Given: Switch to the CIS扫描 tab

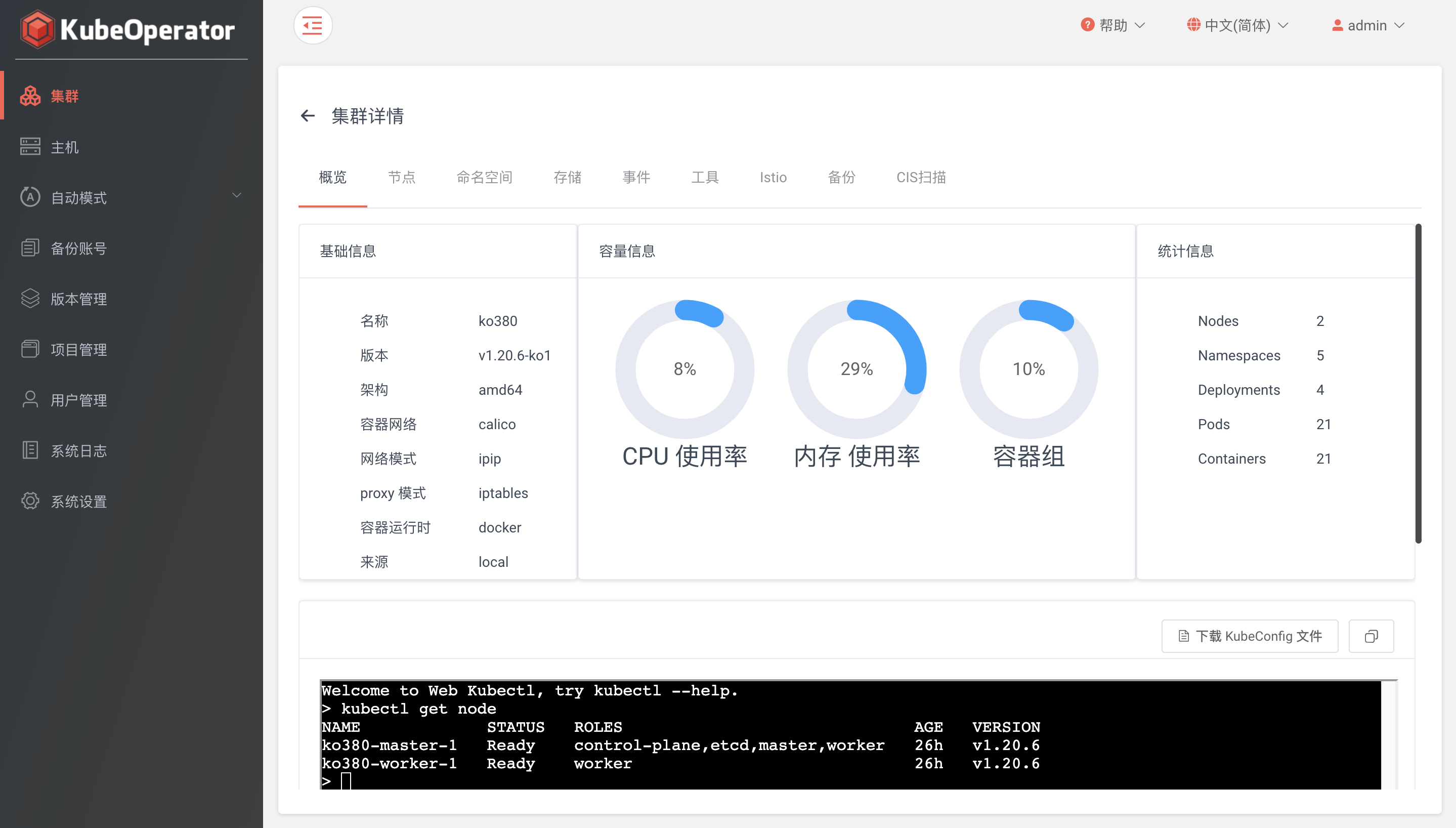Looking at the screenshot, I should 921,178.
